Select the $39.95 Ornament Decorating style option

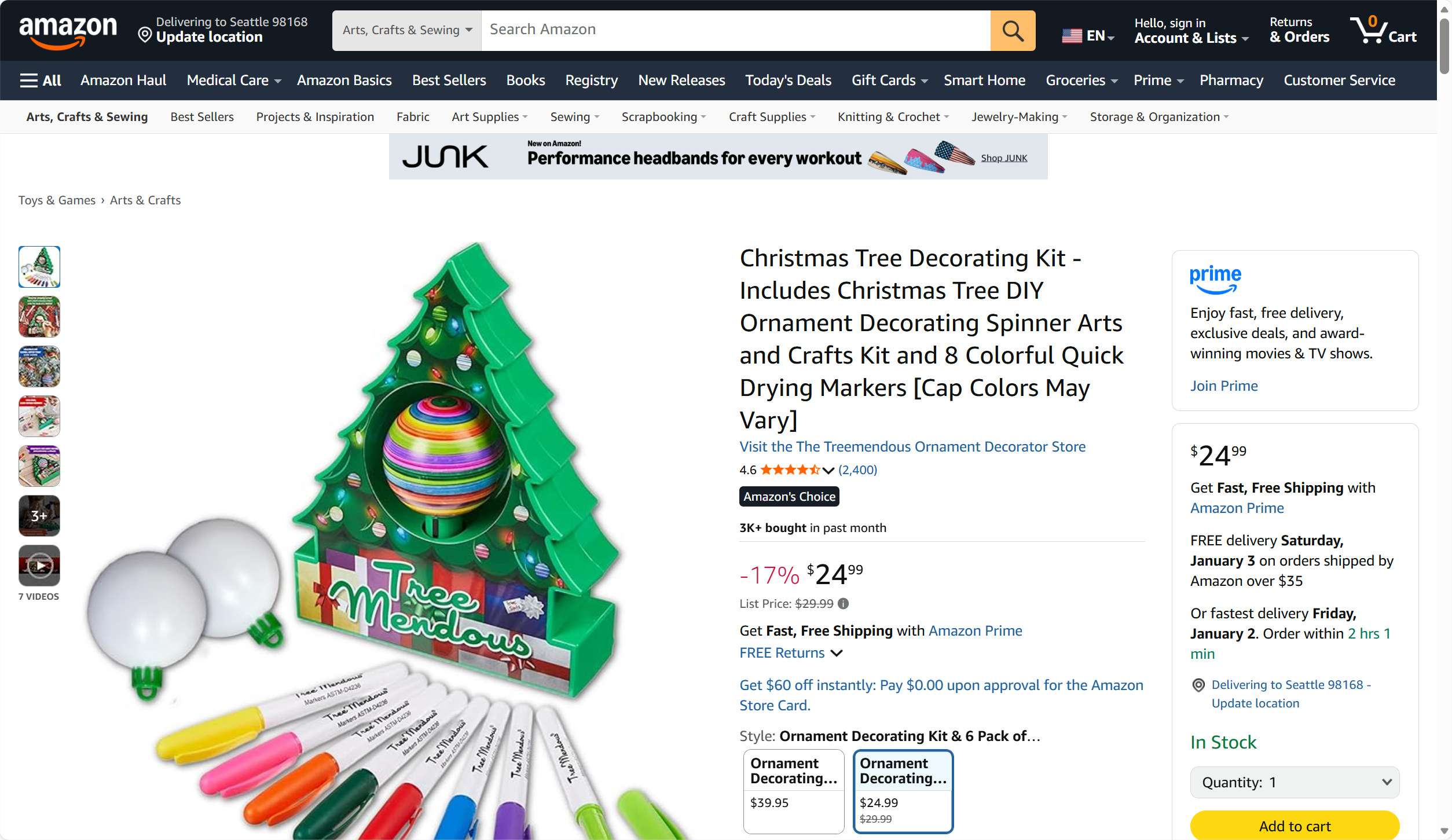793,791
